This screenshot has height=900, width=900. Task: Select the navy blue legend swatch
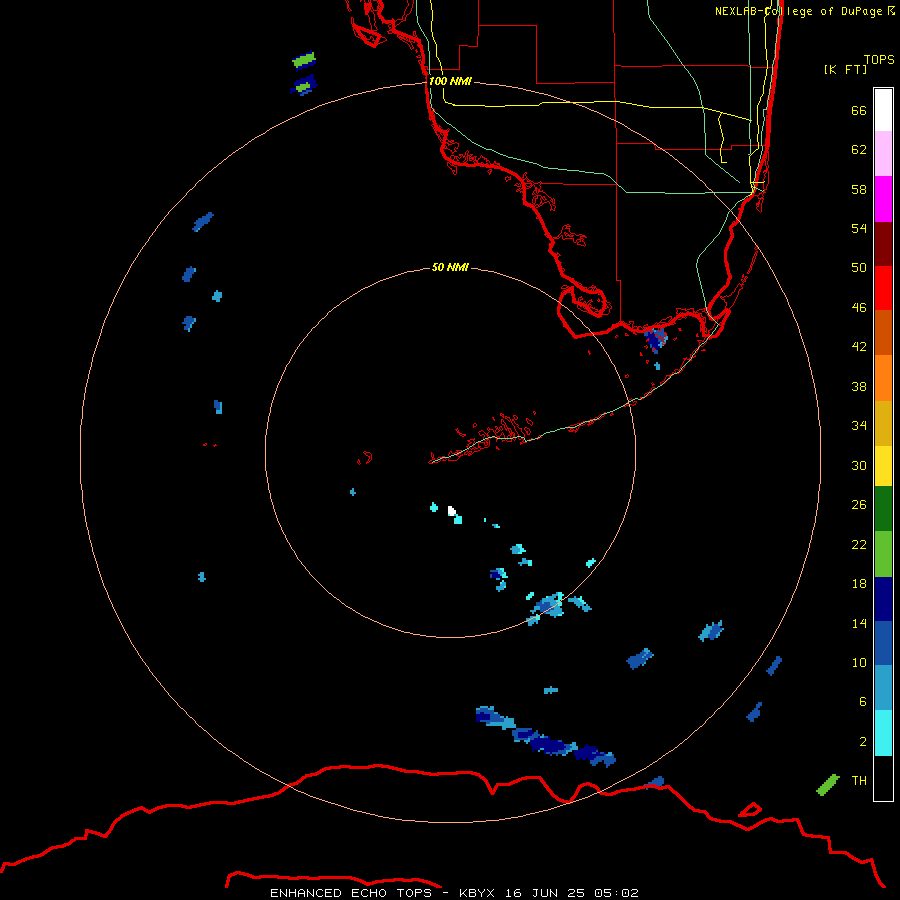[883, 599]
